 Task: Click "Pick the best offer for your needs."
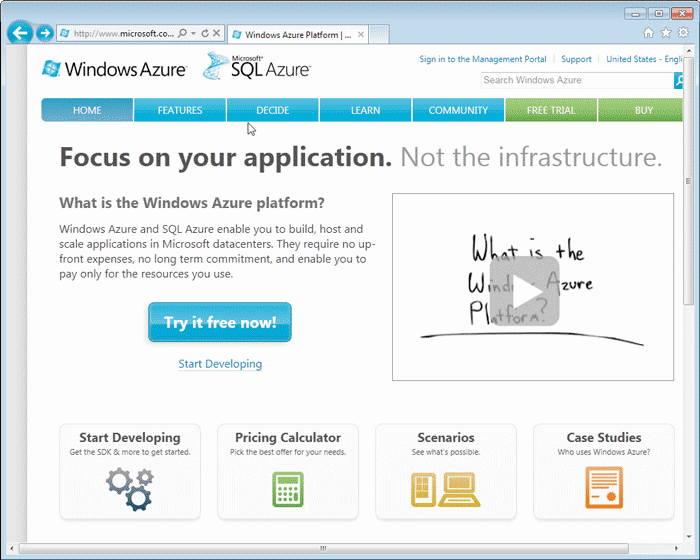pos(288,452)
